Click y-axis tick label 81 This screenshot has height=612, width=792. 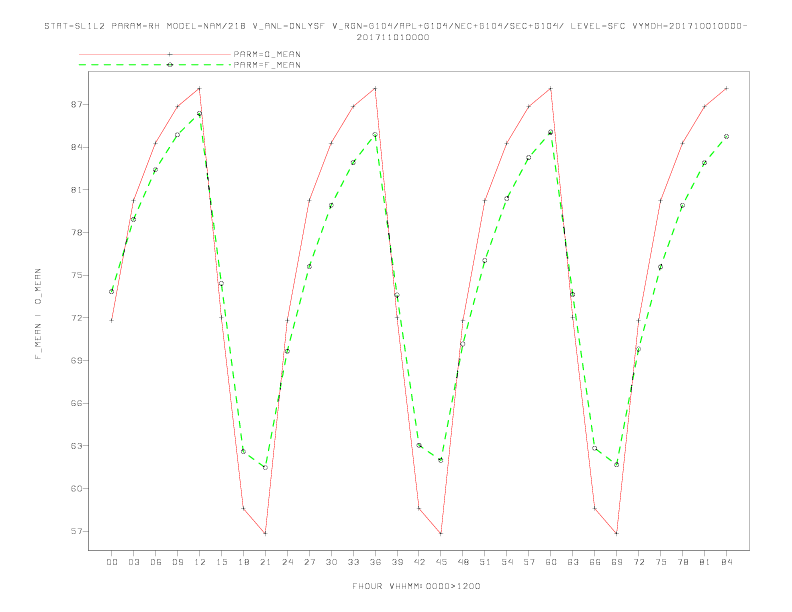pos(76,190)
